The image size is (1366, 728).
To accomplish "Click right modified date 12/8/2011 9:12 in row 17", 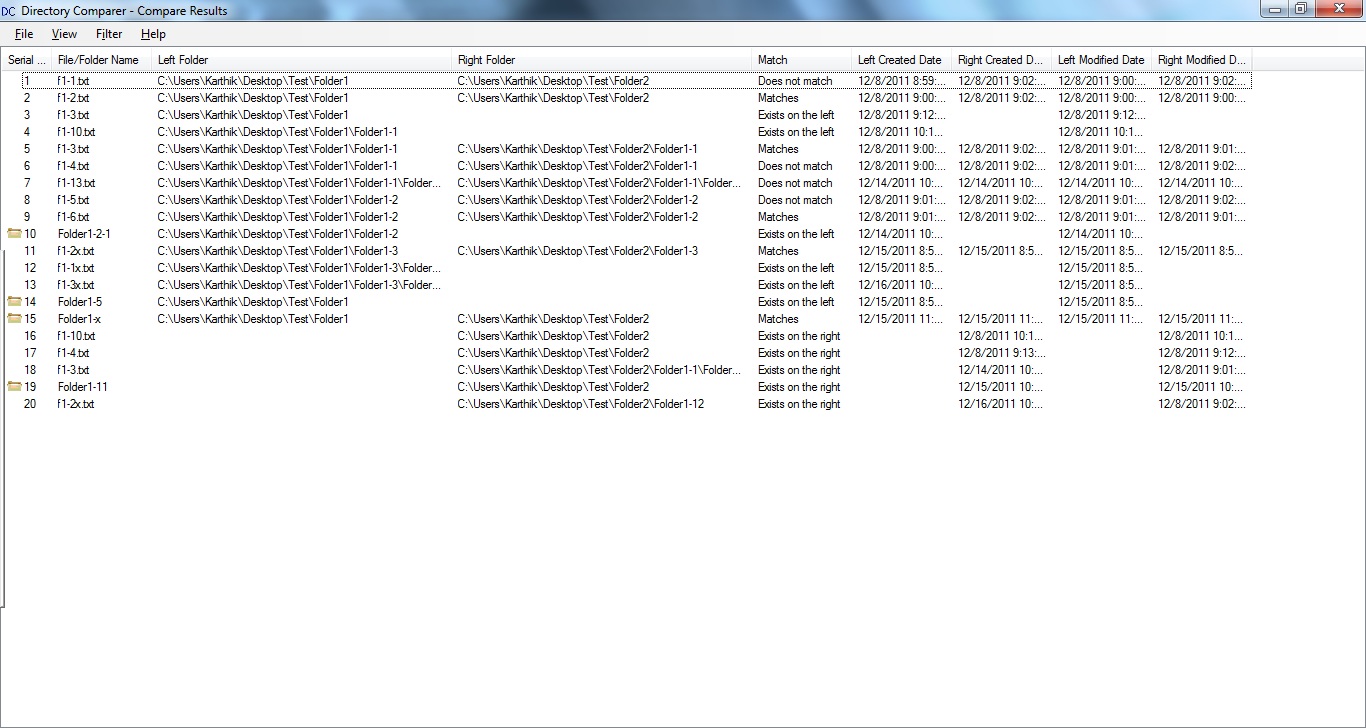I will coord(1202,353).
